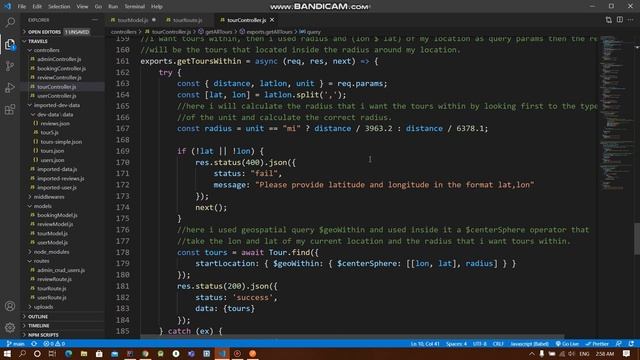The image size is (640, 360).
Task: Open adminController.js in the explorer
Action: (59, 59)
